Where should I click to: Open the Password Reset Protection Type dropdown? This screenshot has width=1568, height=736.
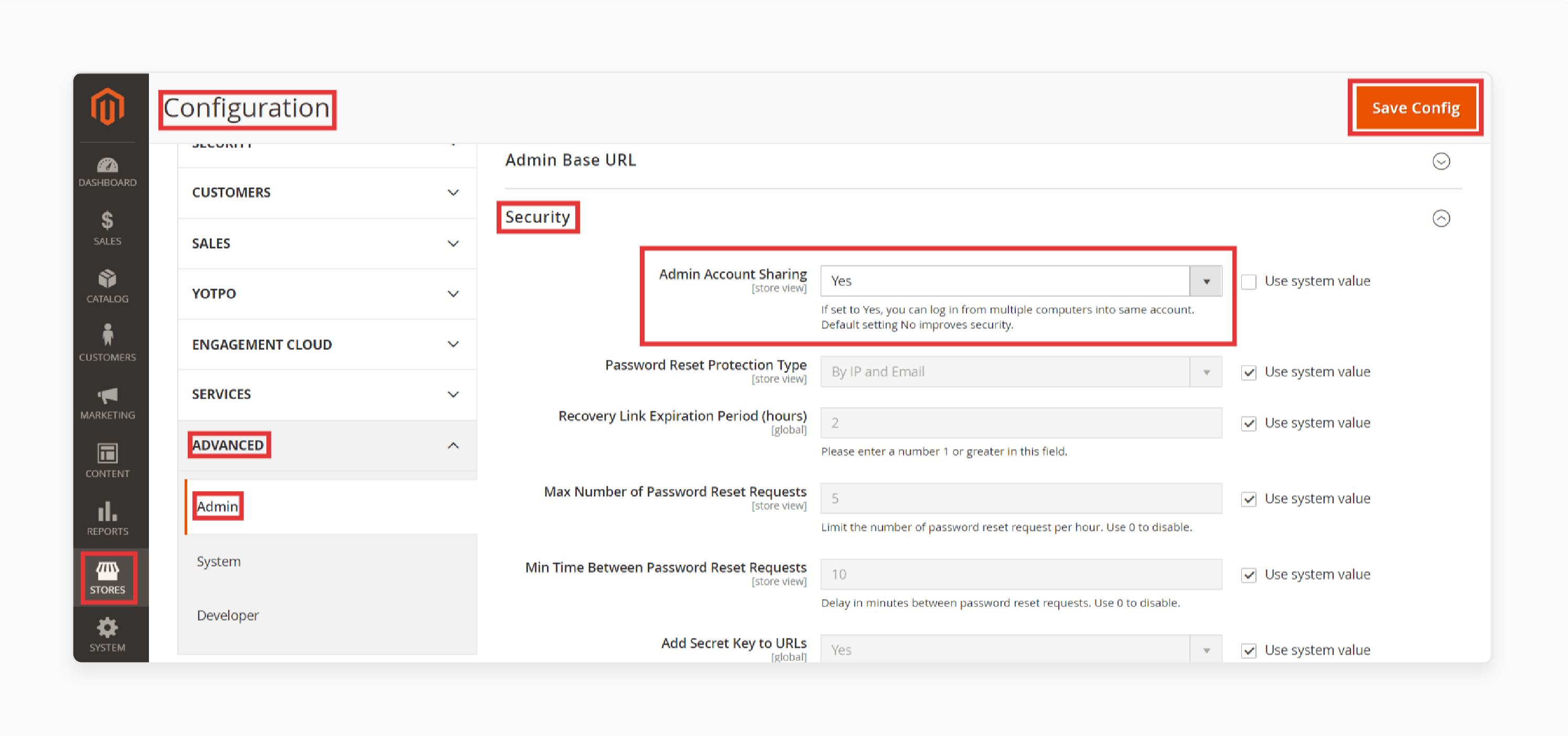1021,372
